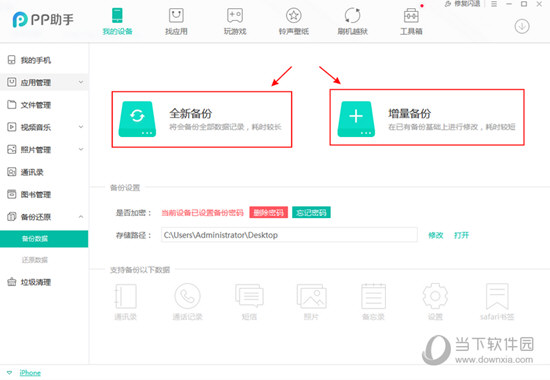Select the 备份数据 sub-item
Screen dimensions: 550x380
(x=44, y=239)
